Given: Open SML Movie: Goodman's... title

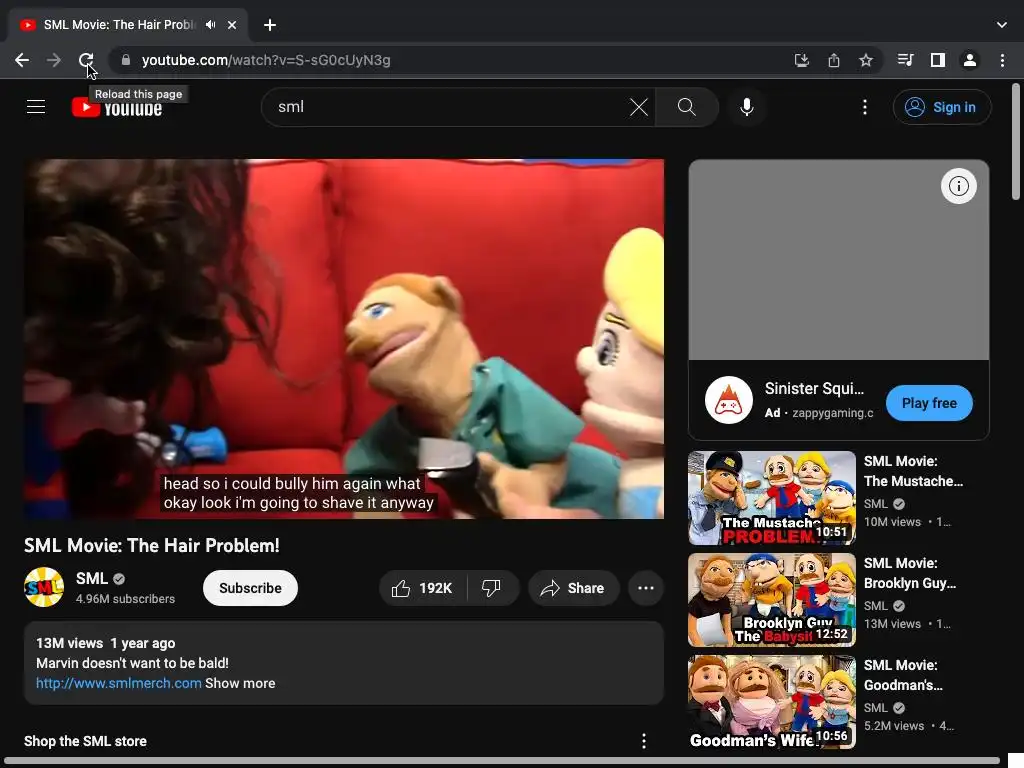Looking at the screenshot, I should click(x=903, y=675).
